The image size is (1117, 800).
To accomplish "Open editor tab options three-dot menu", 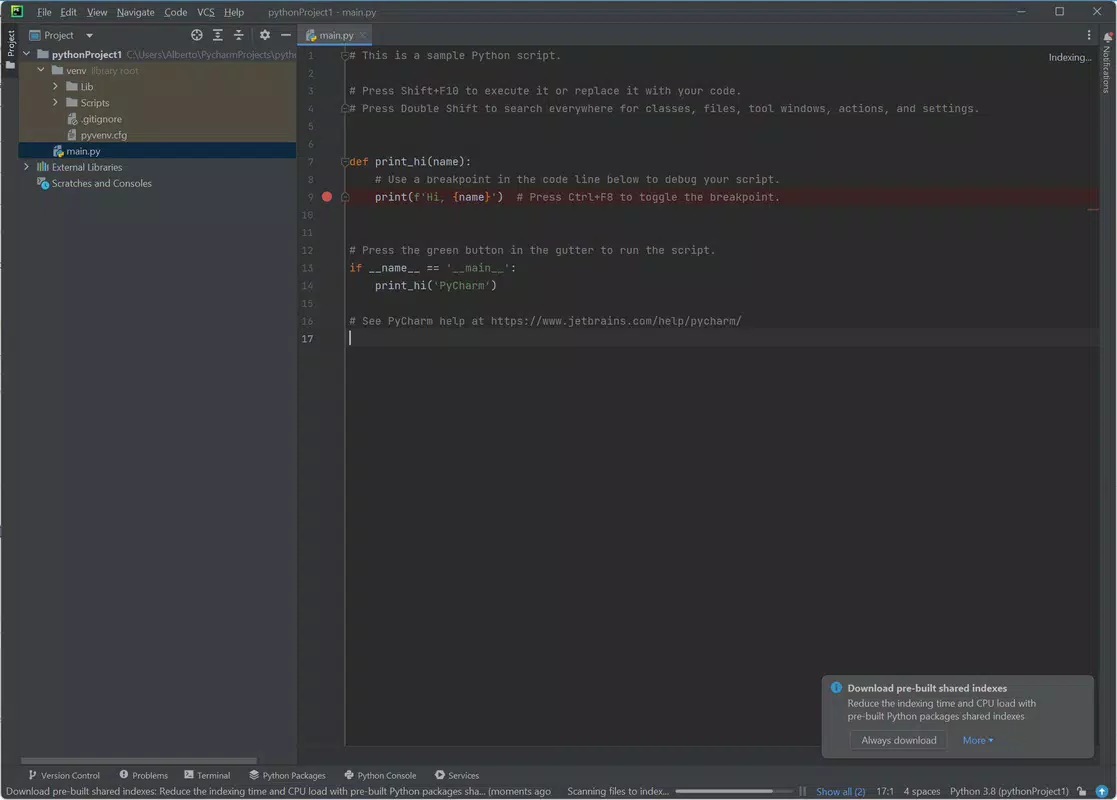I will (x=1089, y=35).
